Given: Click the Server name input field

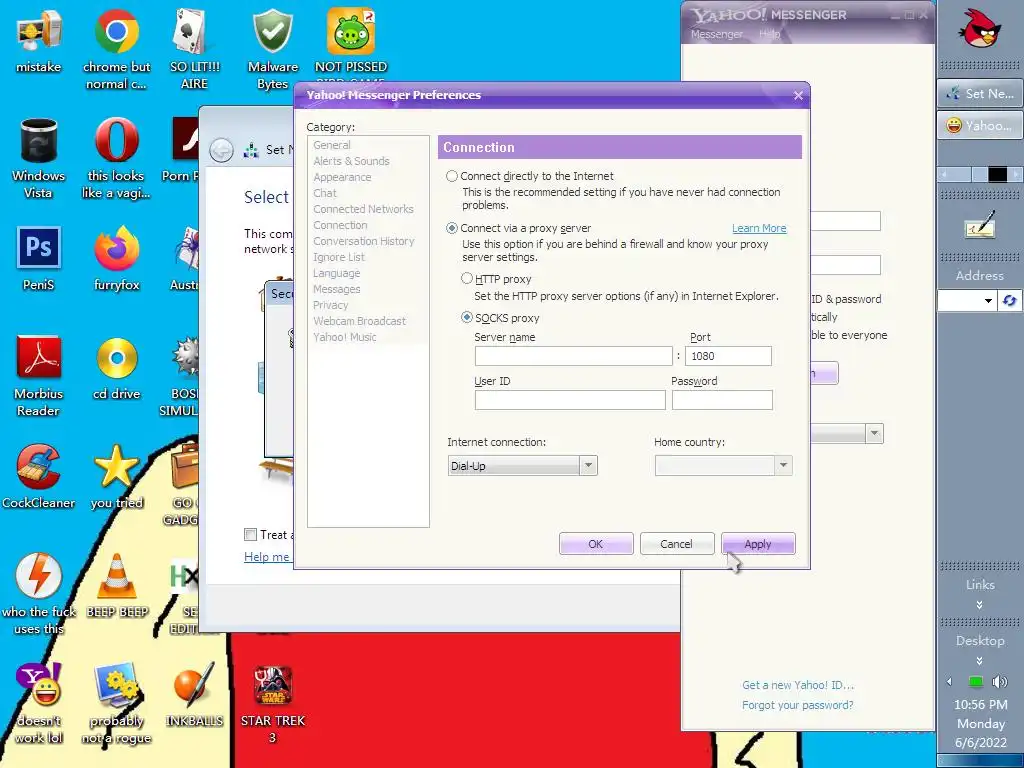Looking at the screenshot, I should click(573, 356).
